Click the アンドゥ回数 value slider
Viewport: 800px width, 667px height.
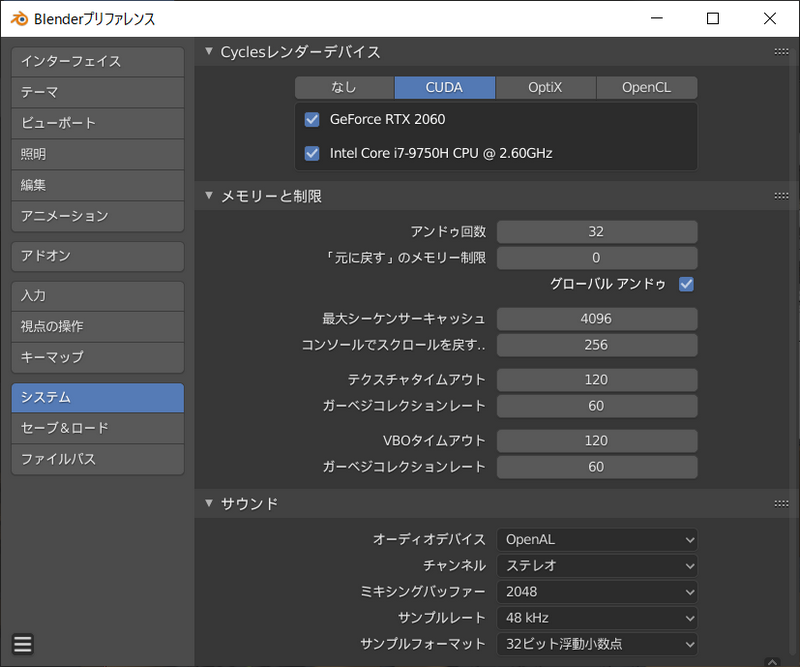tap(597, 231)
